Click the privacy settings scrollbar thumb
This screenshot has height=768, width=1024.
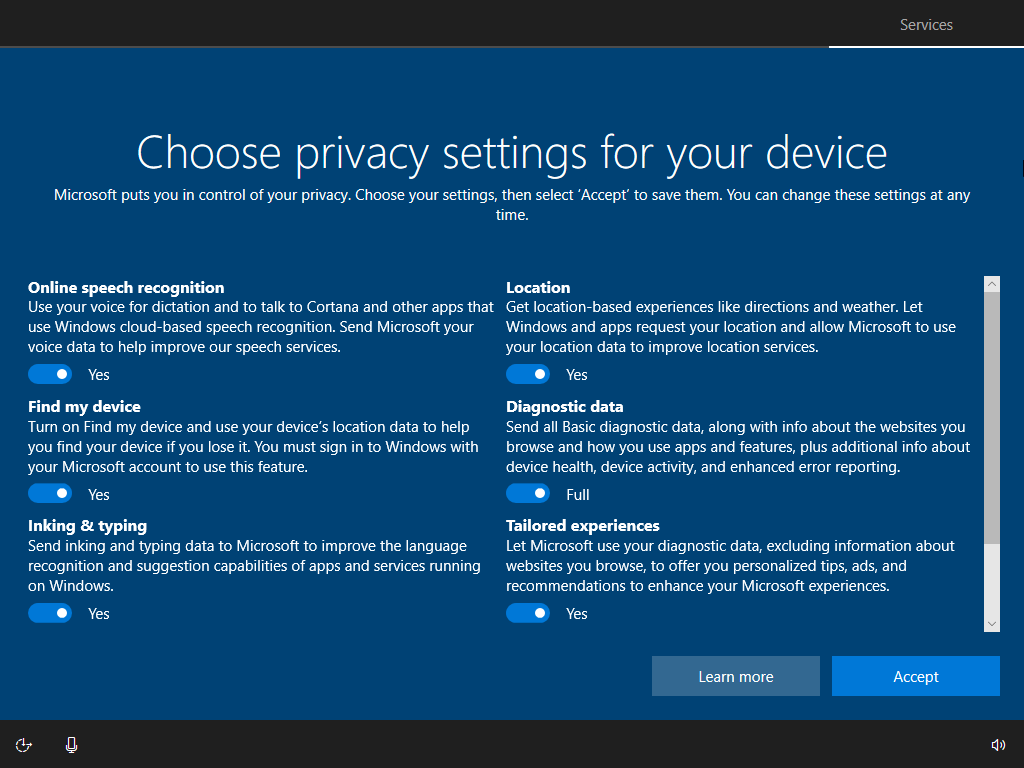[992, 417]
